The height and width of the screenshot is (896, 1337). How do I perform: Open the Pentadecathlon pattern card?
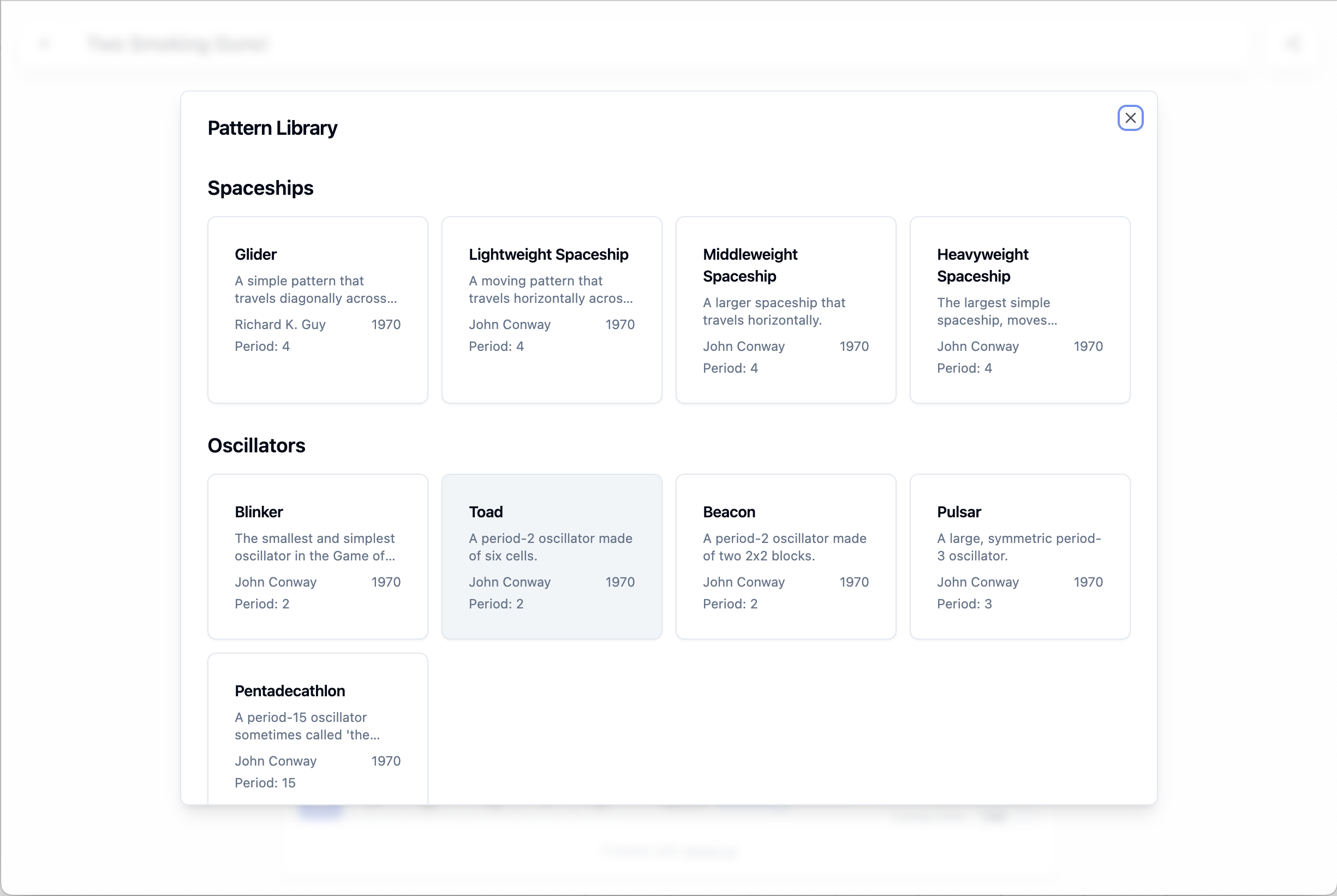(318, 729)
